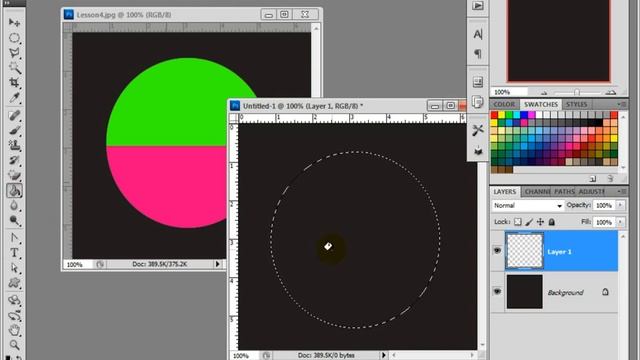This screenshot has width=640, height=360.
Task: Switch to the Channels tab
Action: coord(538,191)
